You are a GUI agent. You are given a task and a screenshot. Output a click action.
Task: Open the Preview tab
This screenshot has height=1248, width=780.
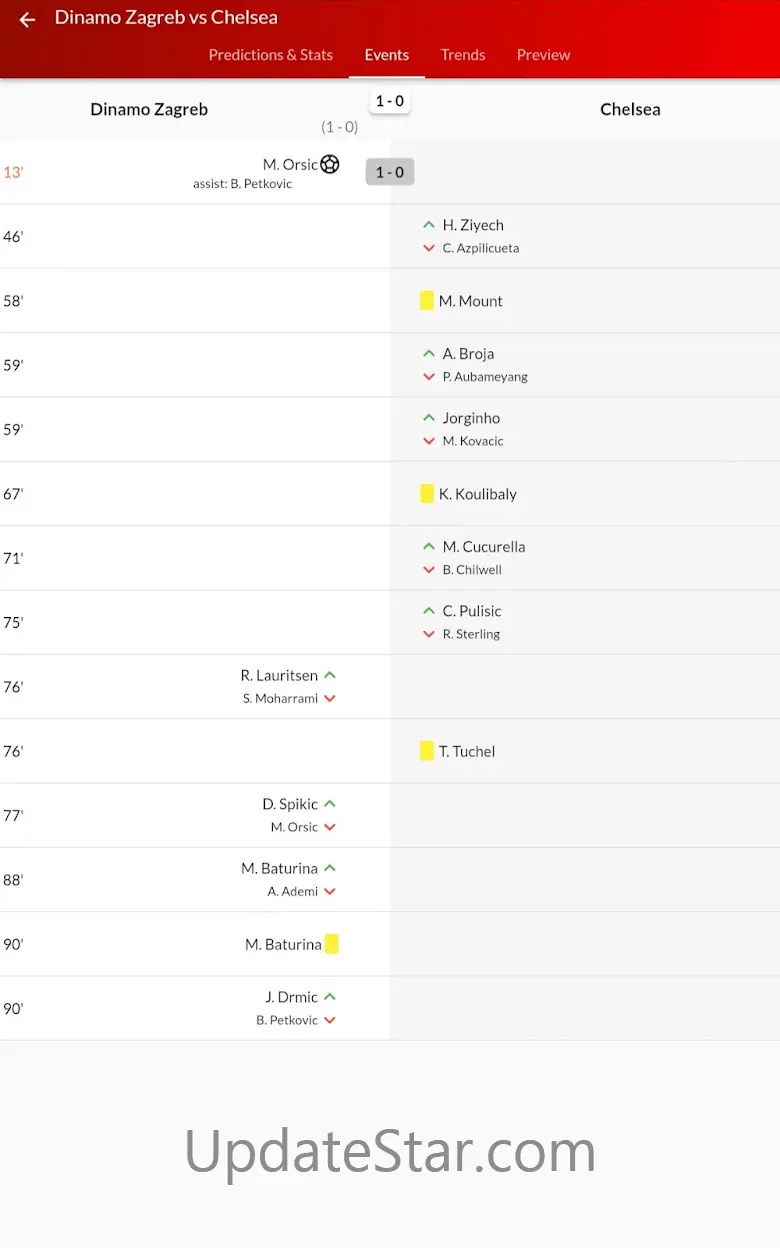[544, 55]
